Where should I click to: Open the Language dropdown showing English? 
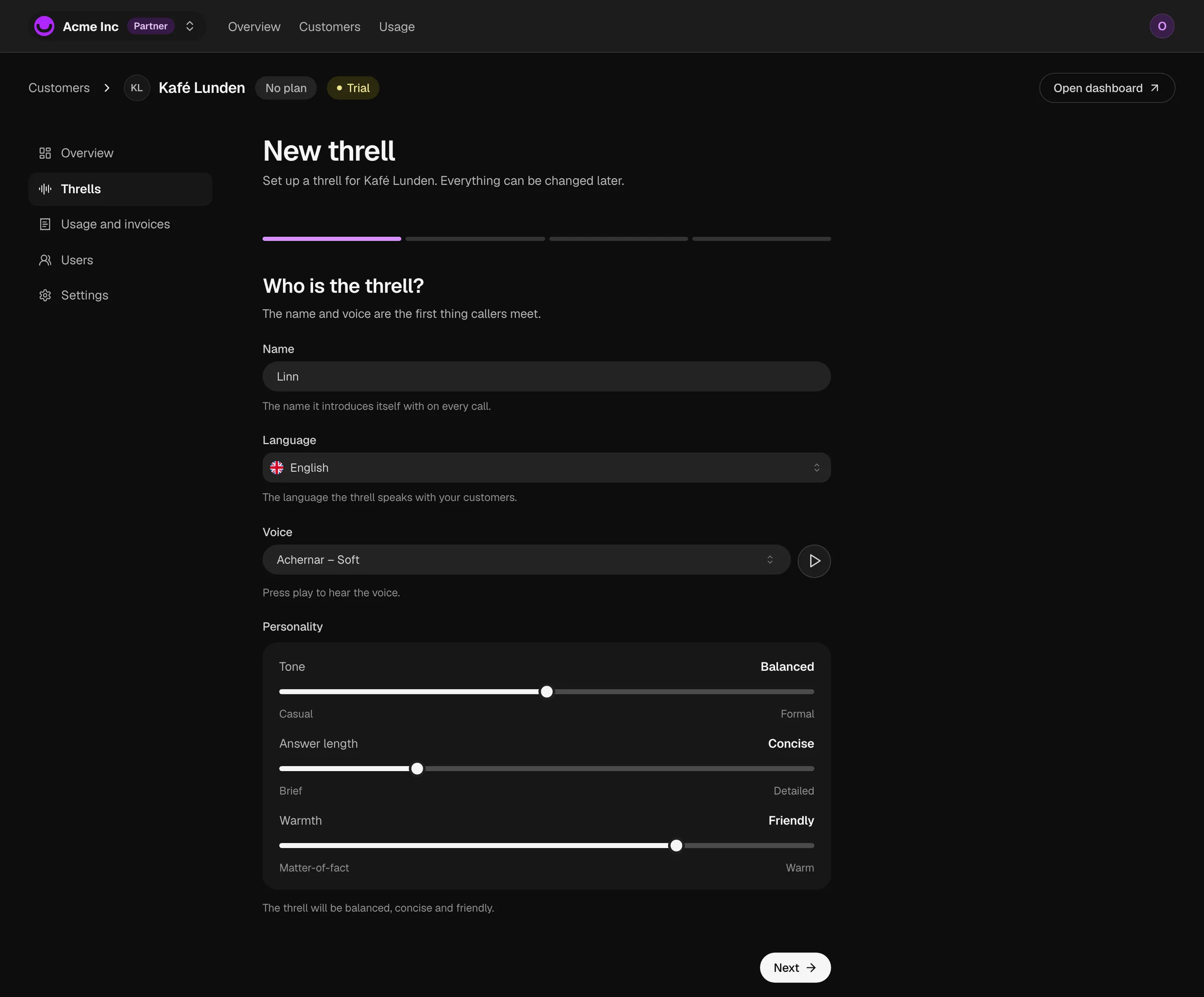[x=546, y=467]
